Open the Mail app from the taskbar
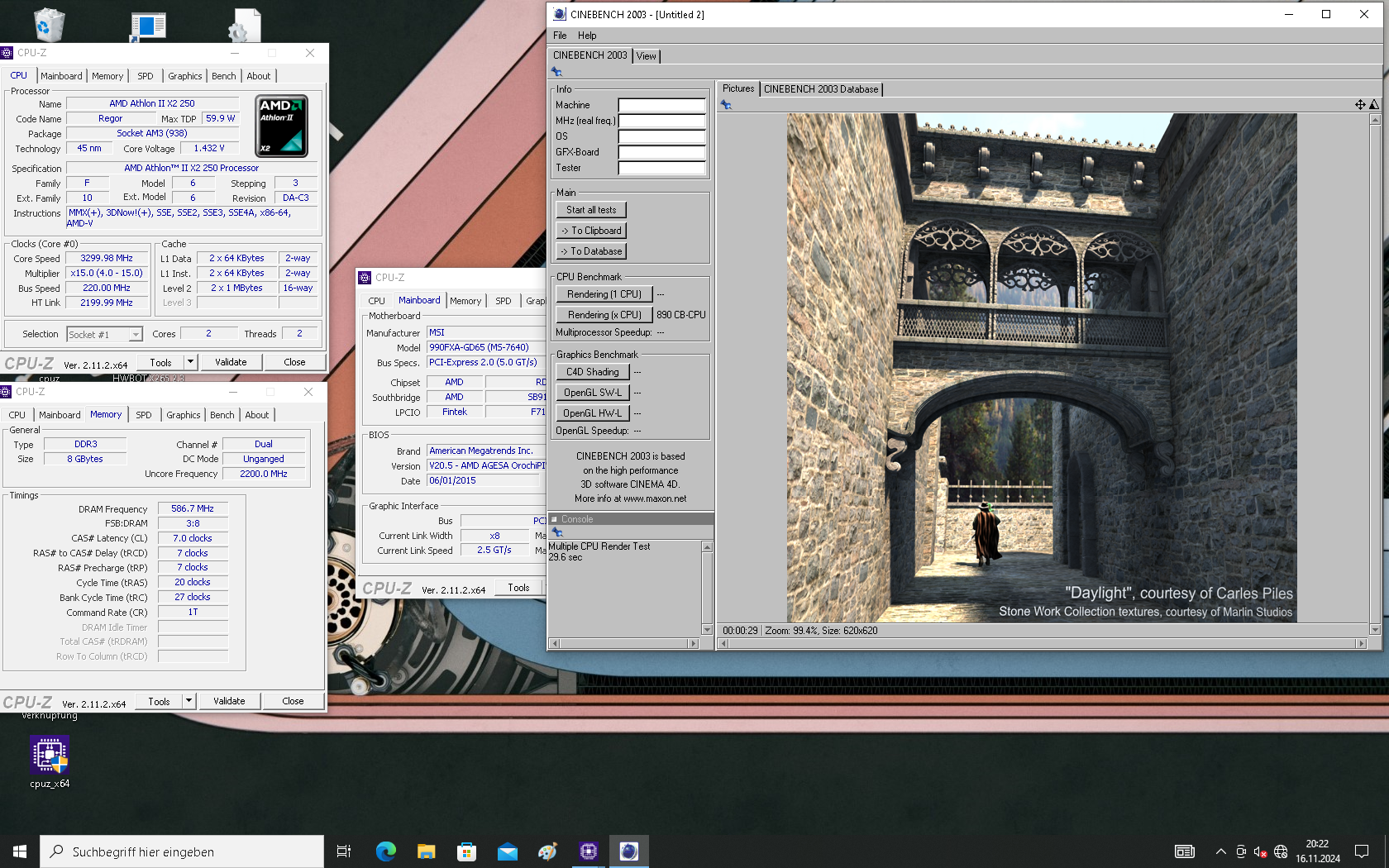 point(507,851)
